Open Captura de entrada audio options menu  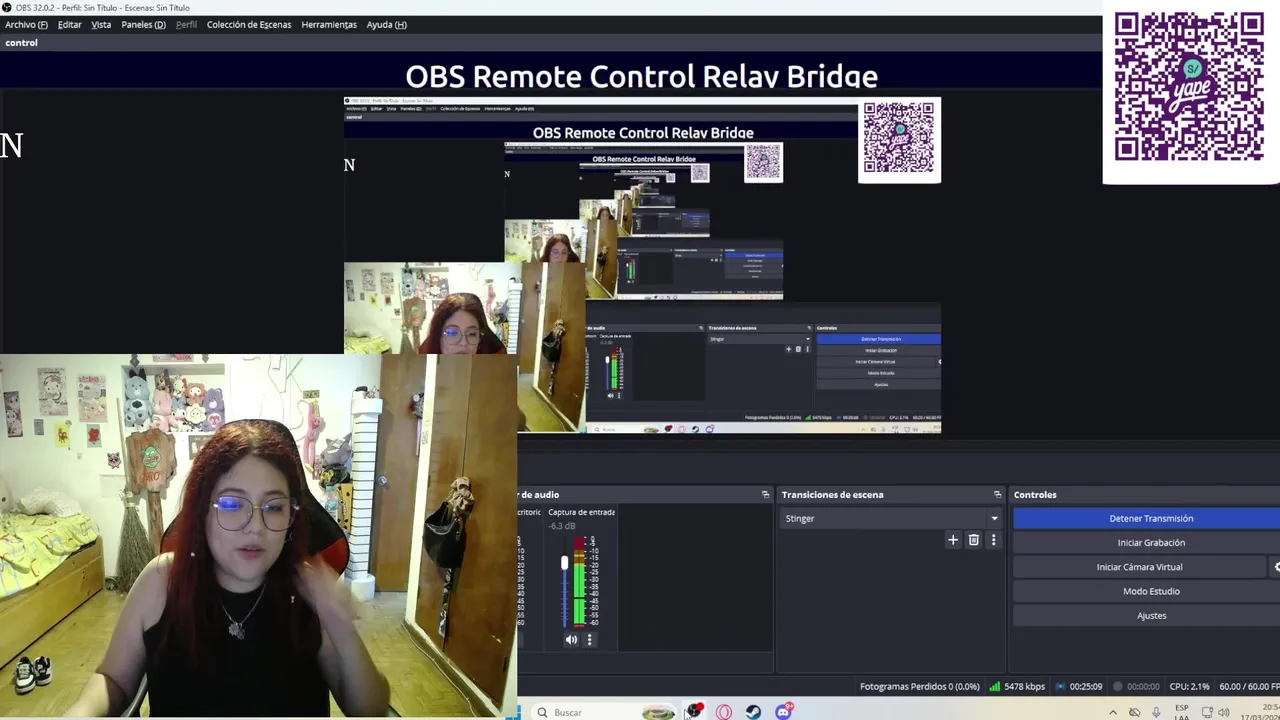589,640
